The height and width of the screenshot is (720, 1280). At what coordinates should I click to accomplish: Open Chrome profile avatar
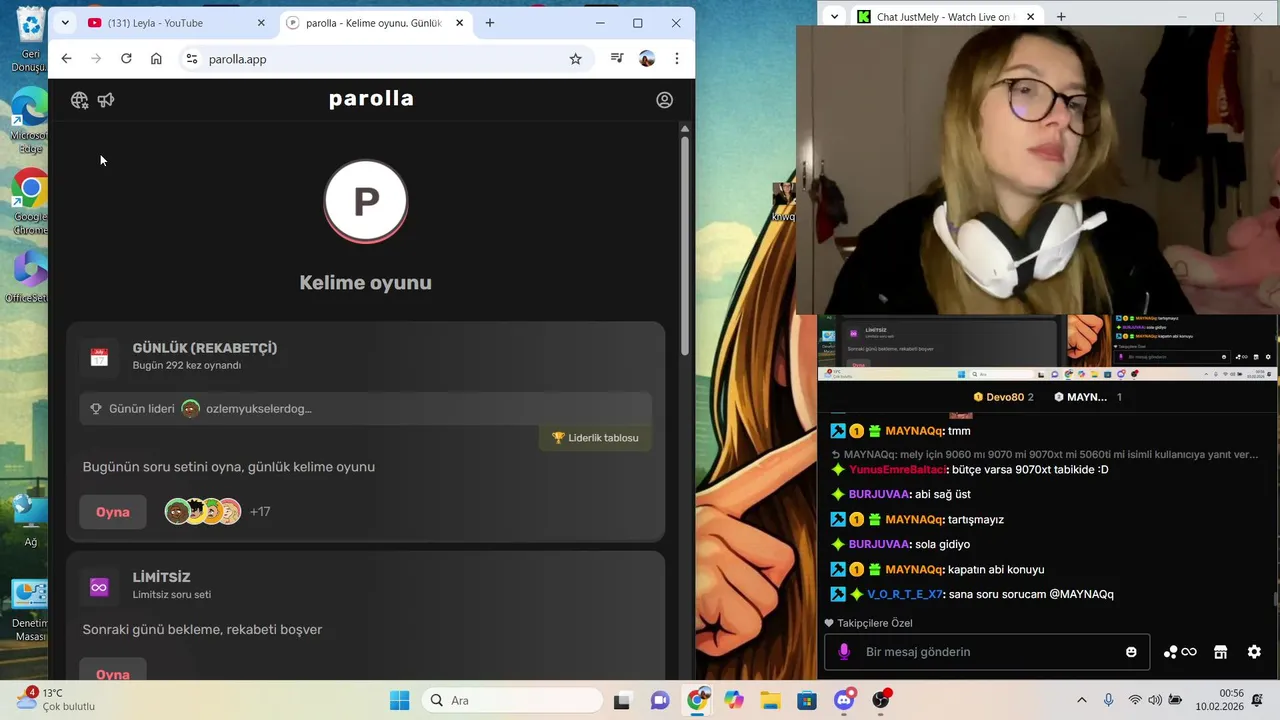[x=647, y=59]
